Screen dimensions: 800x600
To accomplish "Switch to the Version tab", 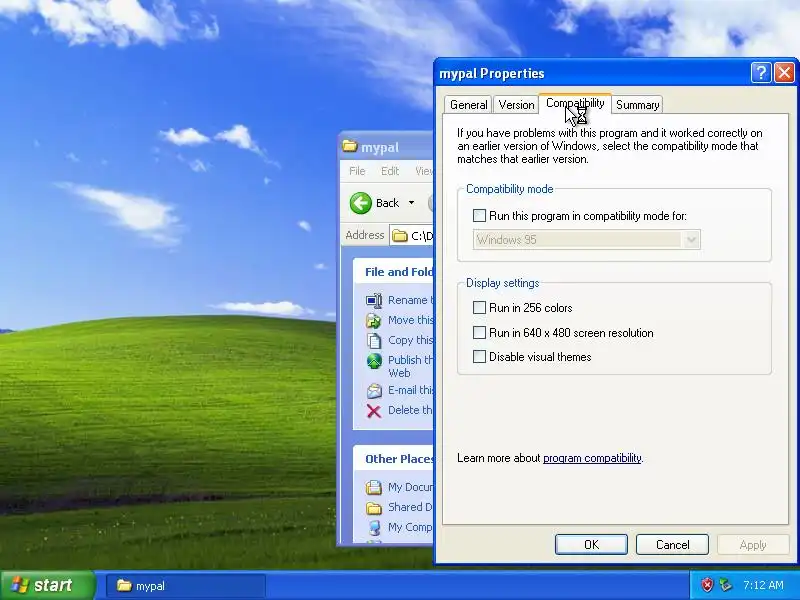I will click(x=516, y=105).
